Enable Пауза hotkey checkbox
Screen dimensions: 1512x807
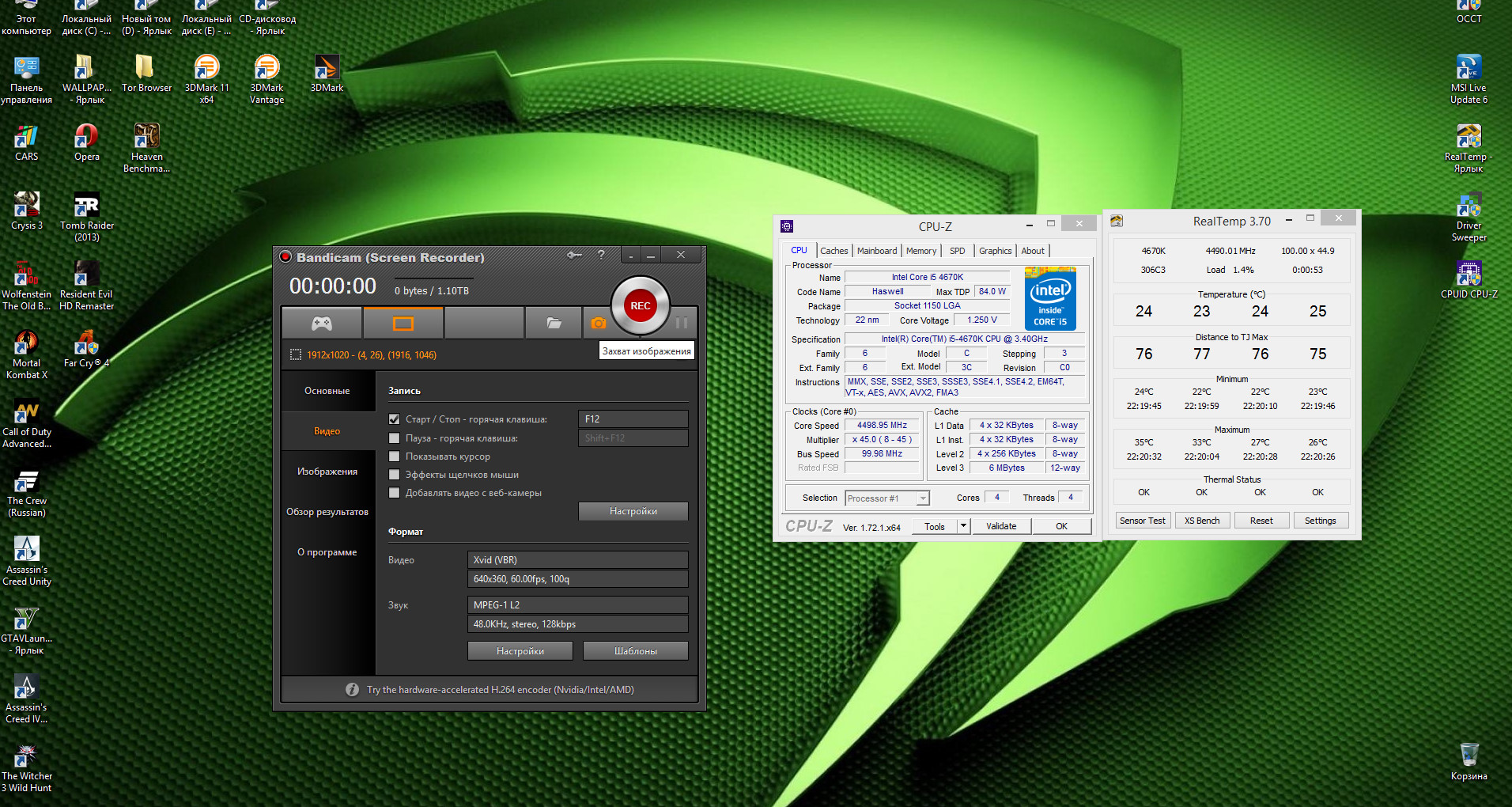[394, 438]
